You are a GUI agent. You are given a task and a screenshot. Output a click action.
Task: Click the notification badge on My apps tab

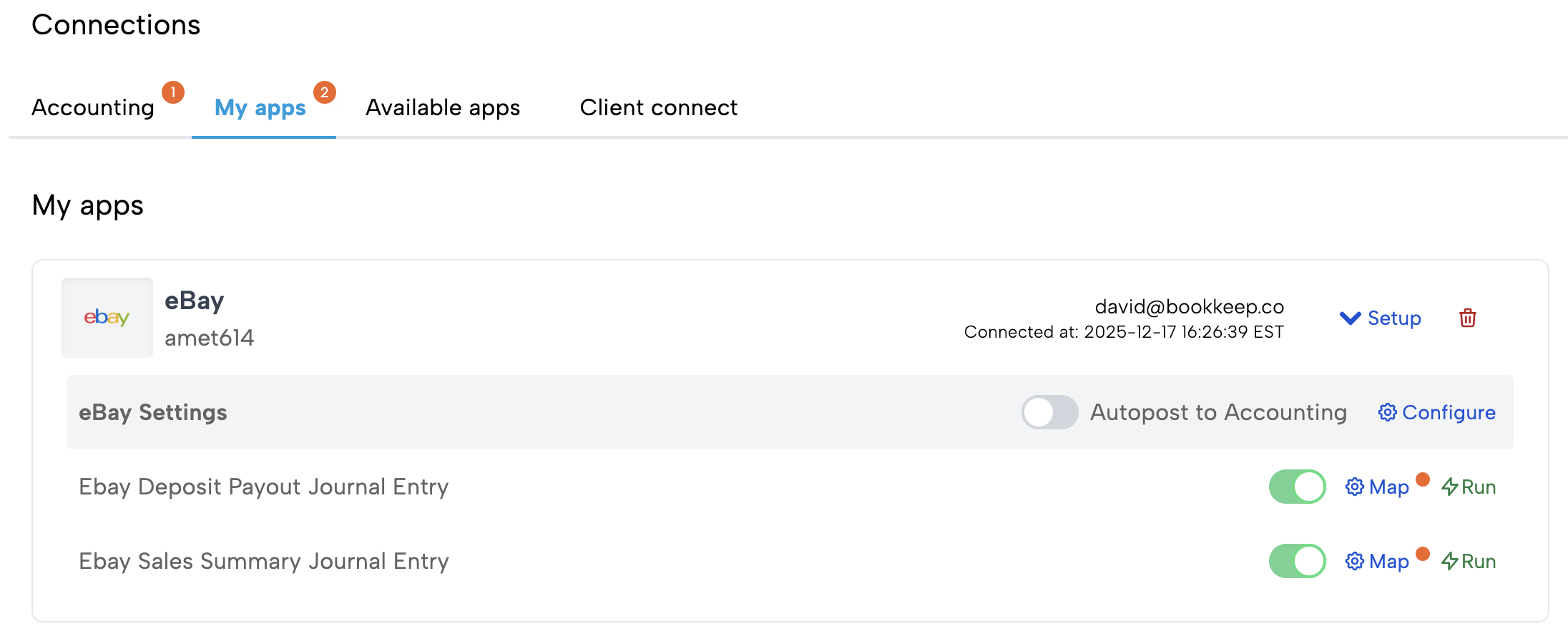click(325, 92)
